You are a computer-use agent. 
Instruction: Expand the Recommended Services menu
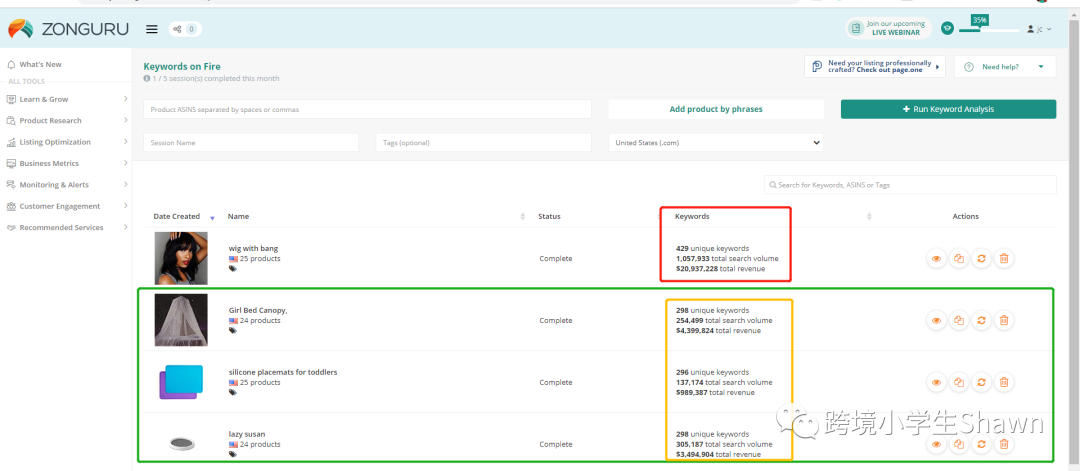pyautogui.click(x=68, y=227)
